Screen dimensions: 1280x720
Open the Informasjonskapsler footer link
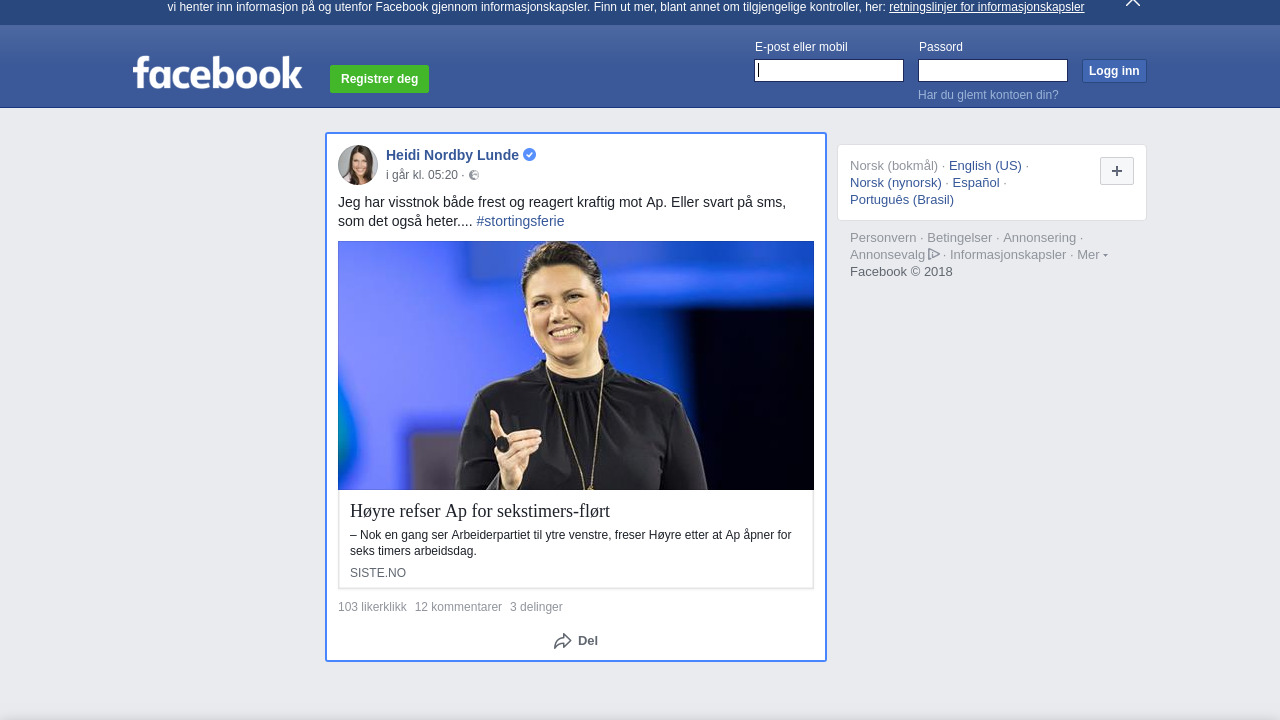click(1008, 255)
